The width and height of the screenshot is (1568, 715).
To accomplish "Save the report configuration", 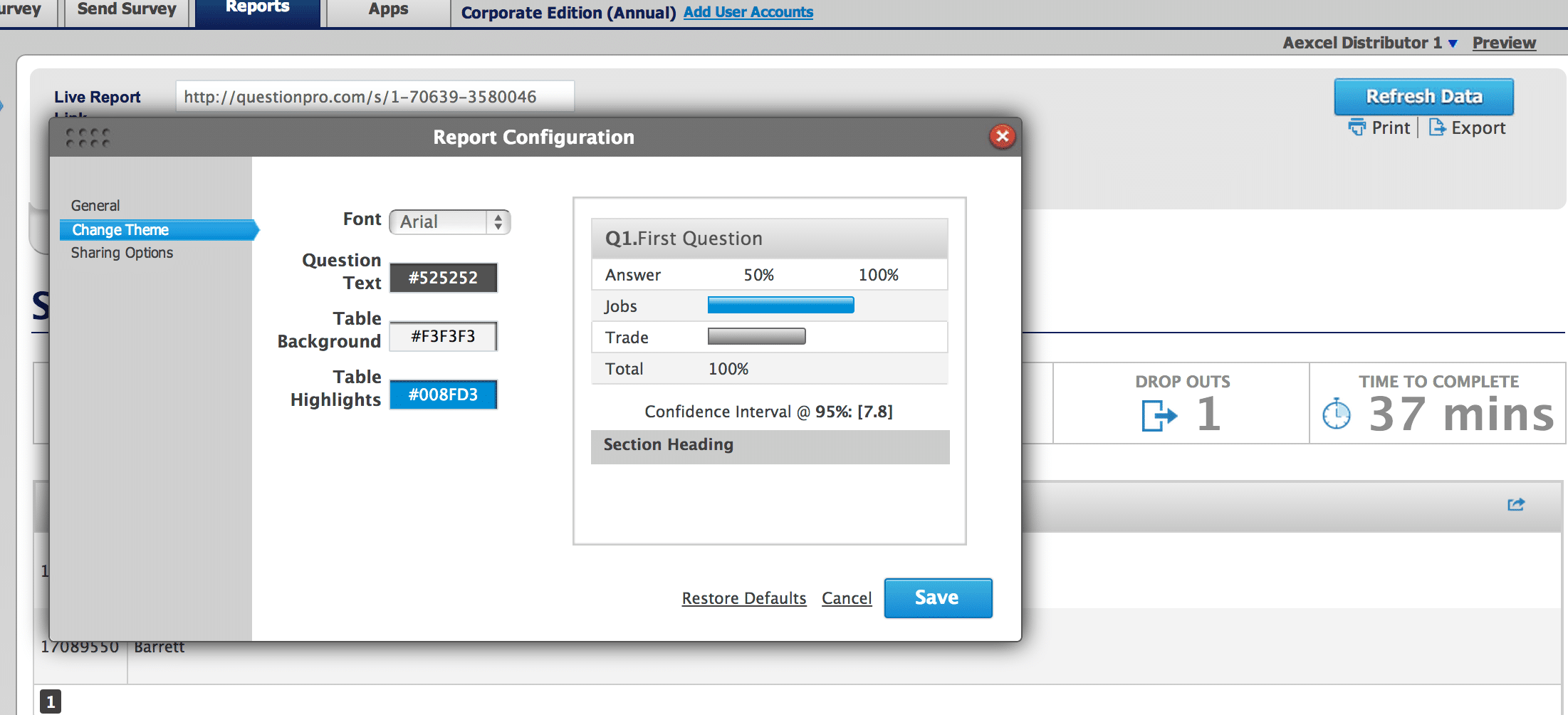I will click(938, 597).
